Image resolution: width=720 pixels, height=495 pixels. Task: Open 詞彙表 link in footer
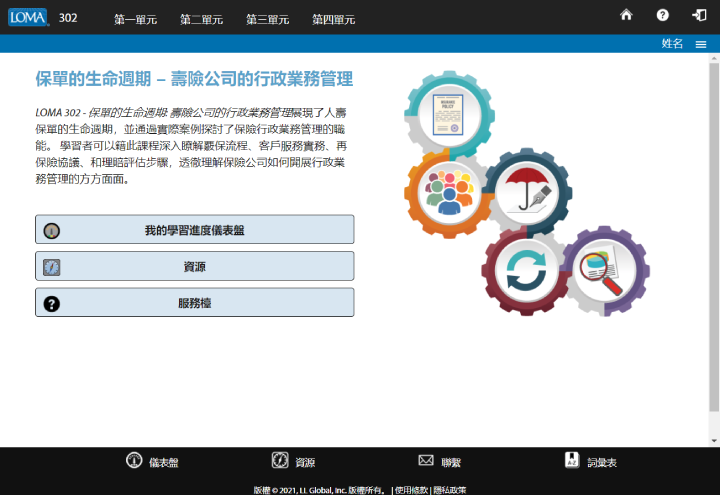[x=602, y=462]
